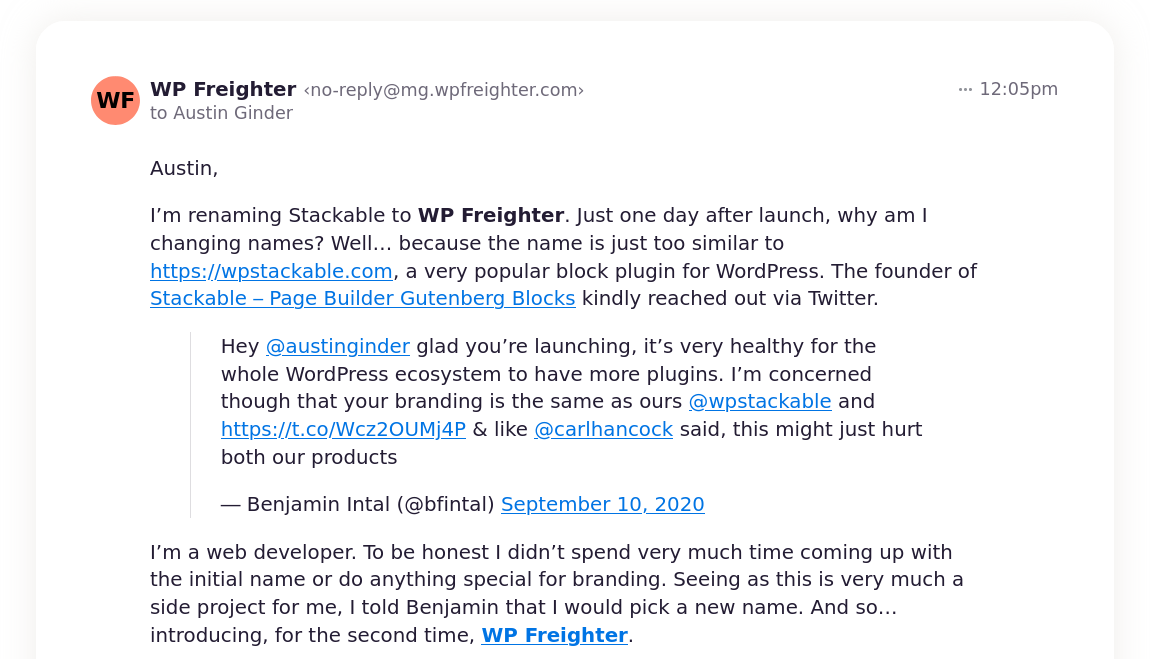The image size is (1150, 659).
Task: Click the quoted tweet text starting with 'Hey'
Action: (572, 402)
